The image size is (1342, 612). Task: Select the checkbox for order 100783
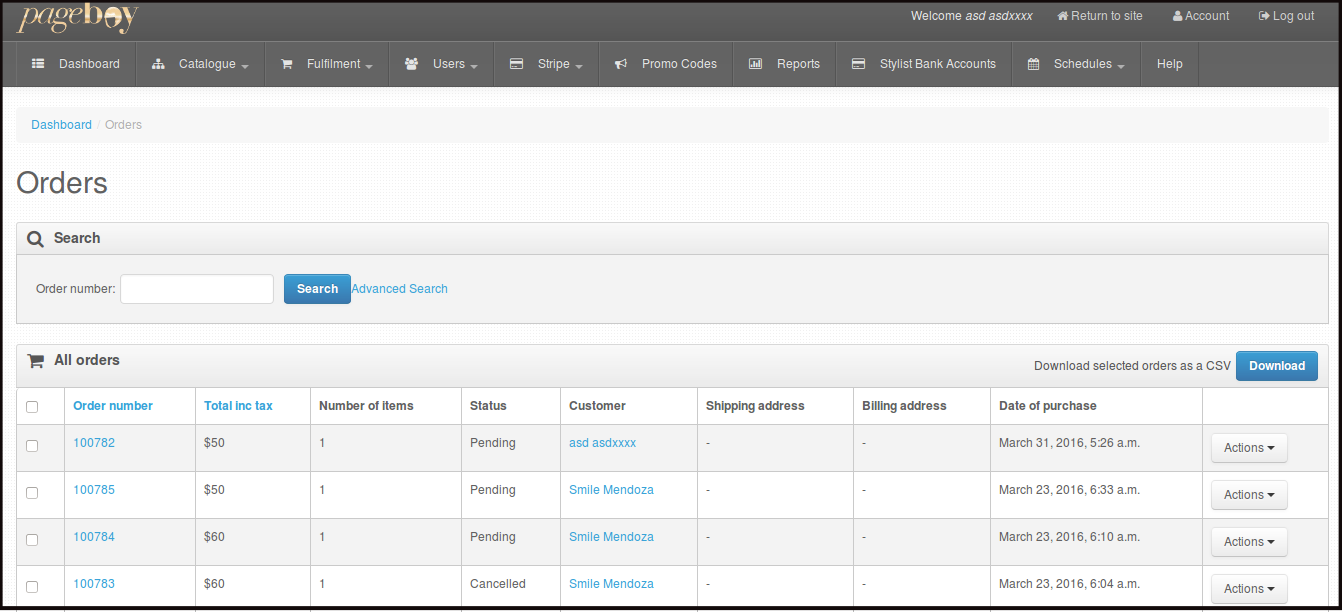32,587
